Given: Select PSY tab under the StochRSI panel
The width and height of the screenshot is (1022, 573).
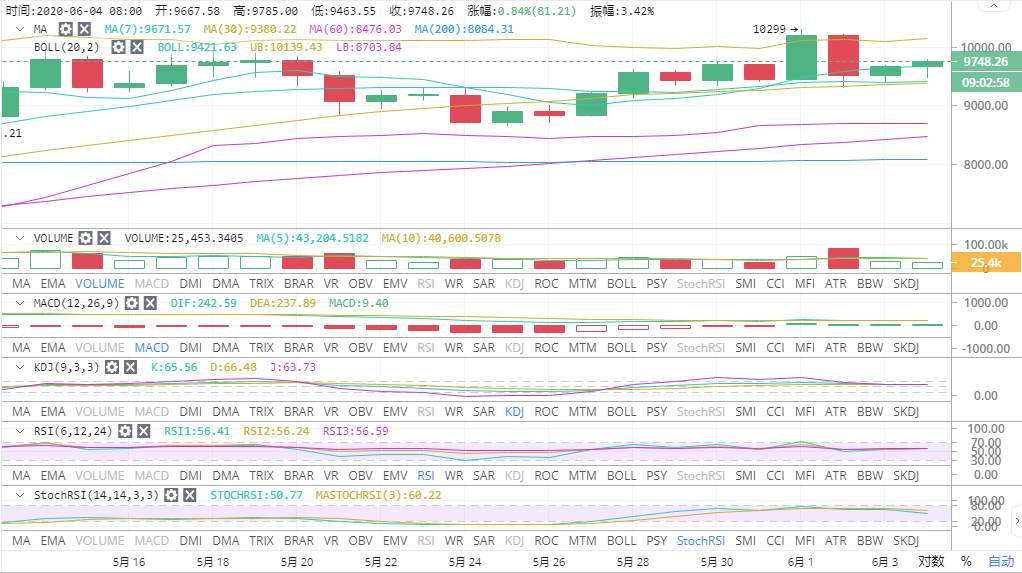Looking at the screenshot, I should (656, 541).
